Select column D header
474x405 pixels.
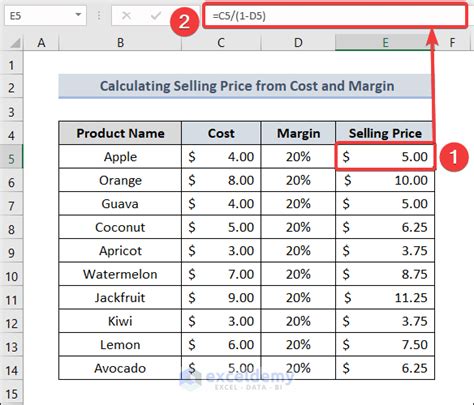298,43
